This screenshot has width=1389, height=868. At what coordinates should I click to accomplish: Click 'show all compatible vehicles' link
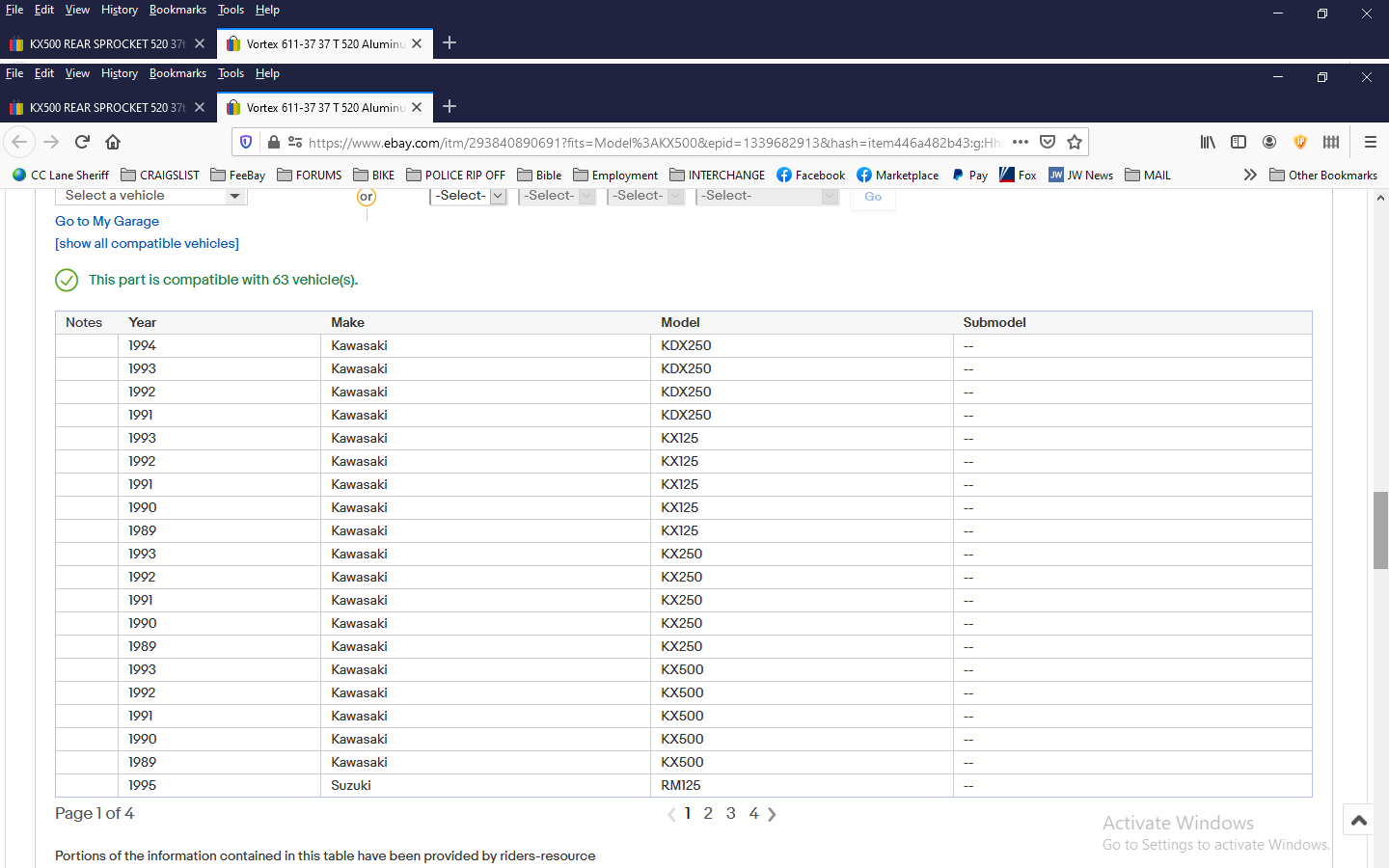pyautogui.click(x=147, y=243)
